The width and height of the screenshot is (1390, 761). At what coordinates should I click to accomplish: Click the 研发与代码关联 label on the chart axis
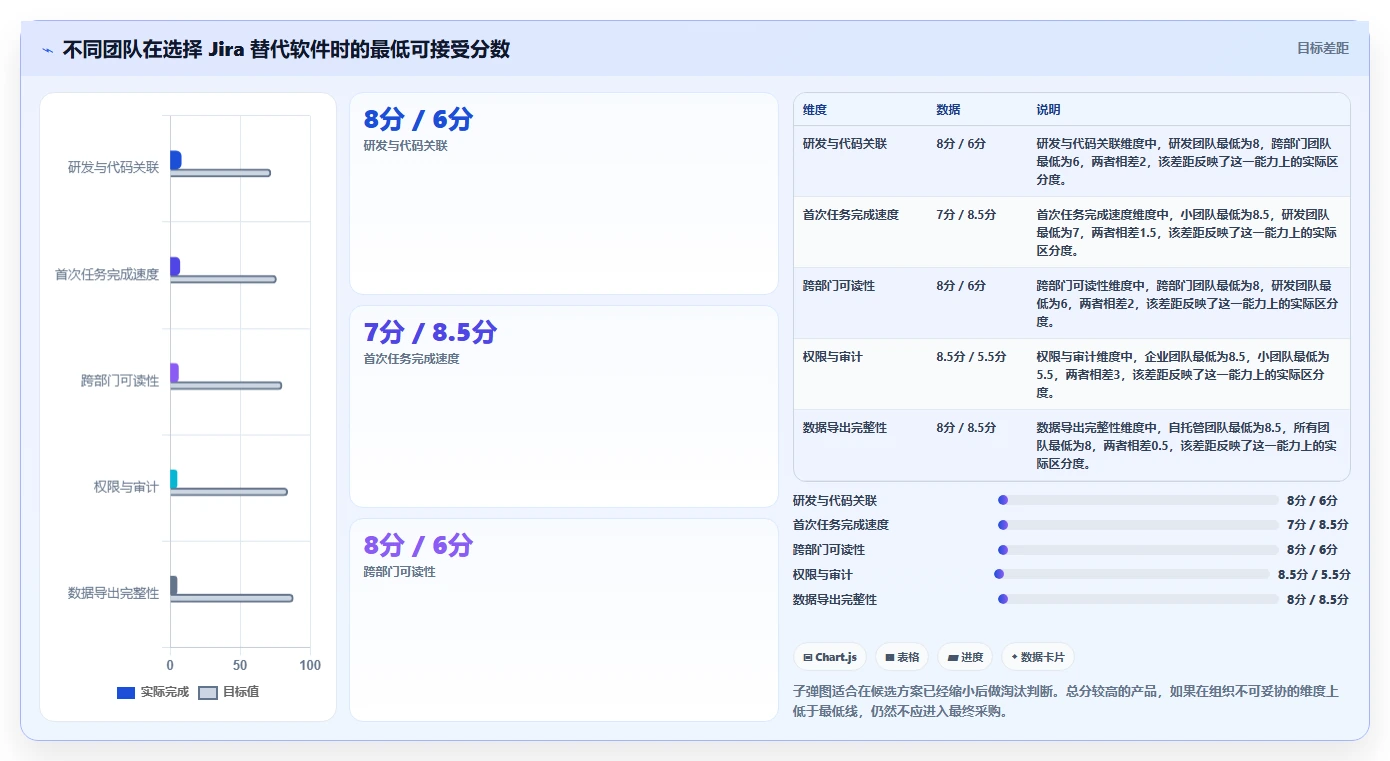pyautogui.click(x=113, y=167)
